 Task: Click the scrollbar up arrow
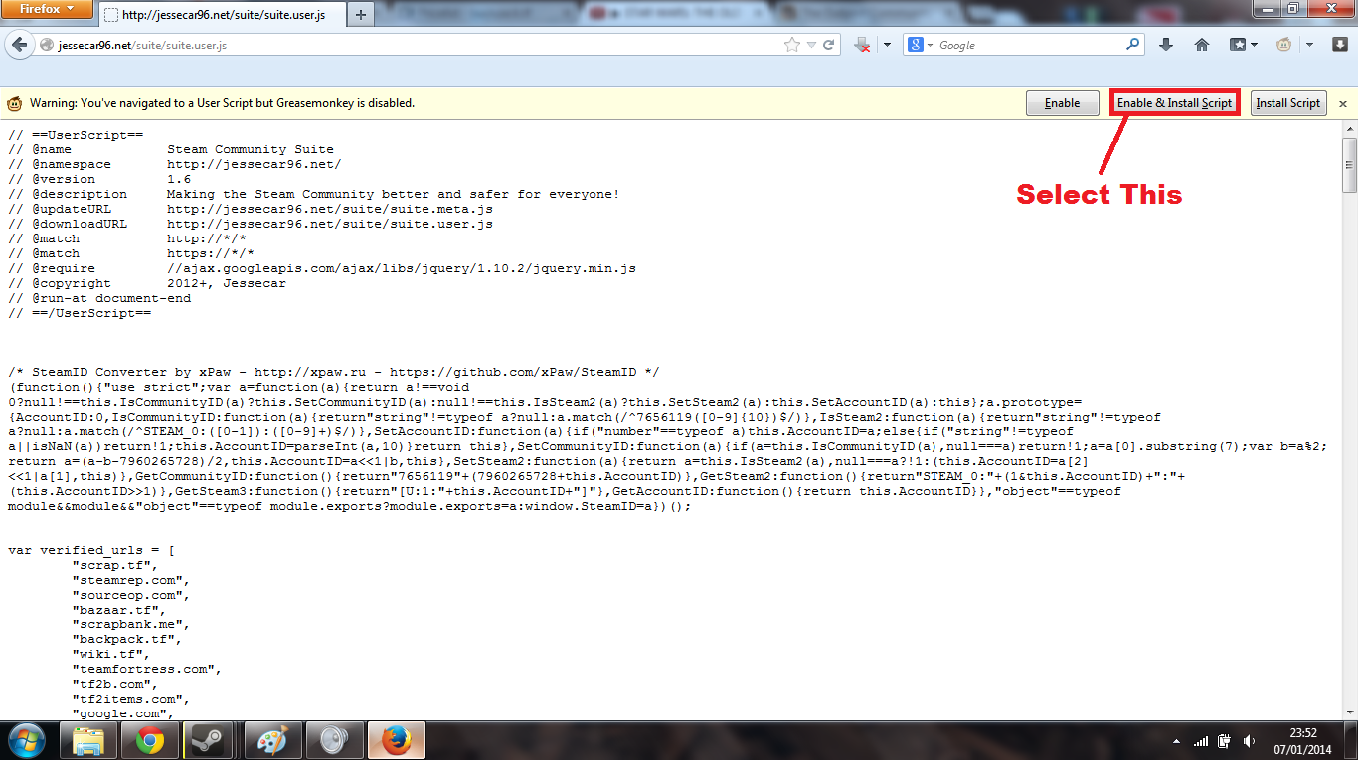pyautogui.click(x=1349, y=129)
